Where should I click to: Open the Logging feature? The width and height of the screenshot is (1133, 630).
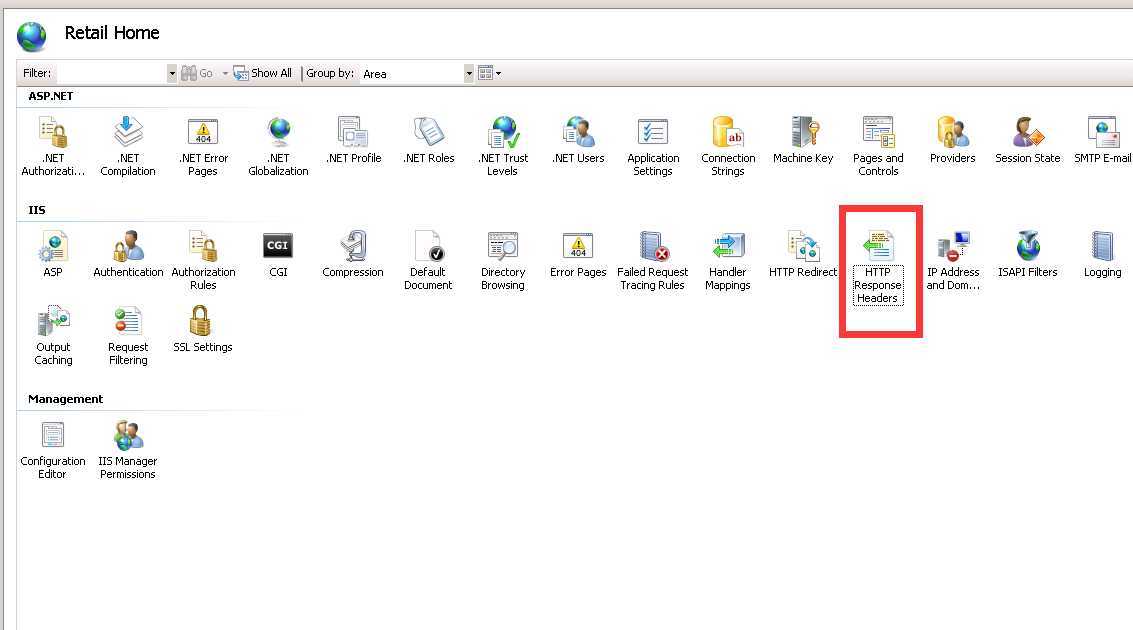1103,254
